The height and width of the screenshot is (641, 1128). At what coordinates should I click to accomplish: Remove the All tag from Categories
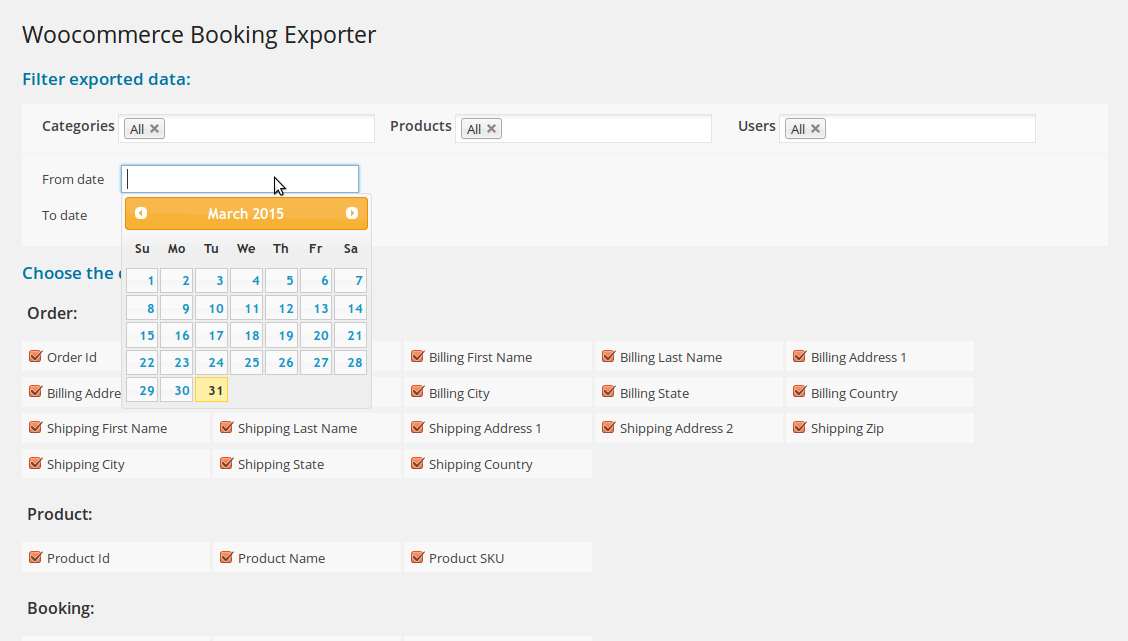pyautogui.click(x=154, y=129)
